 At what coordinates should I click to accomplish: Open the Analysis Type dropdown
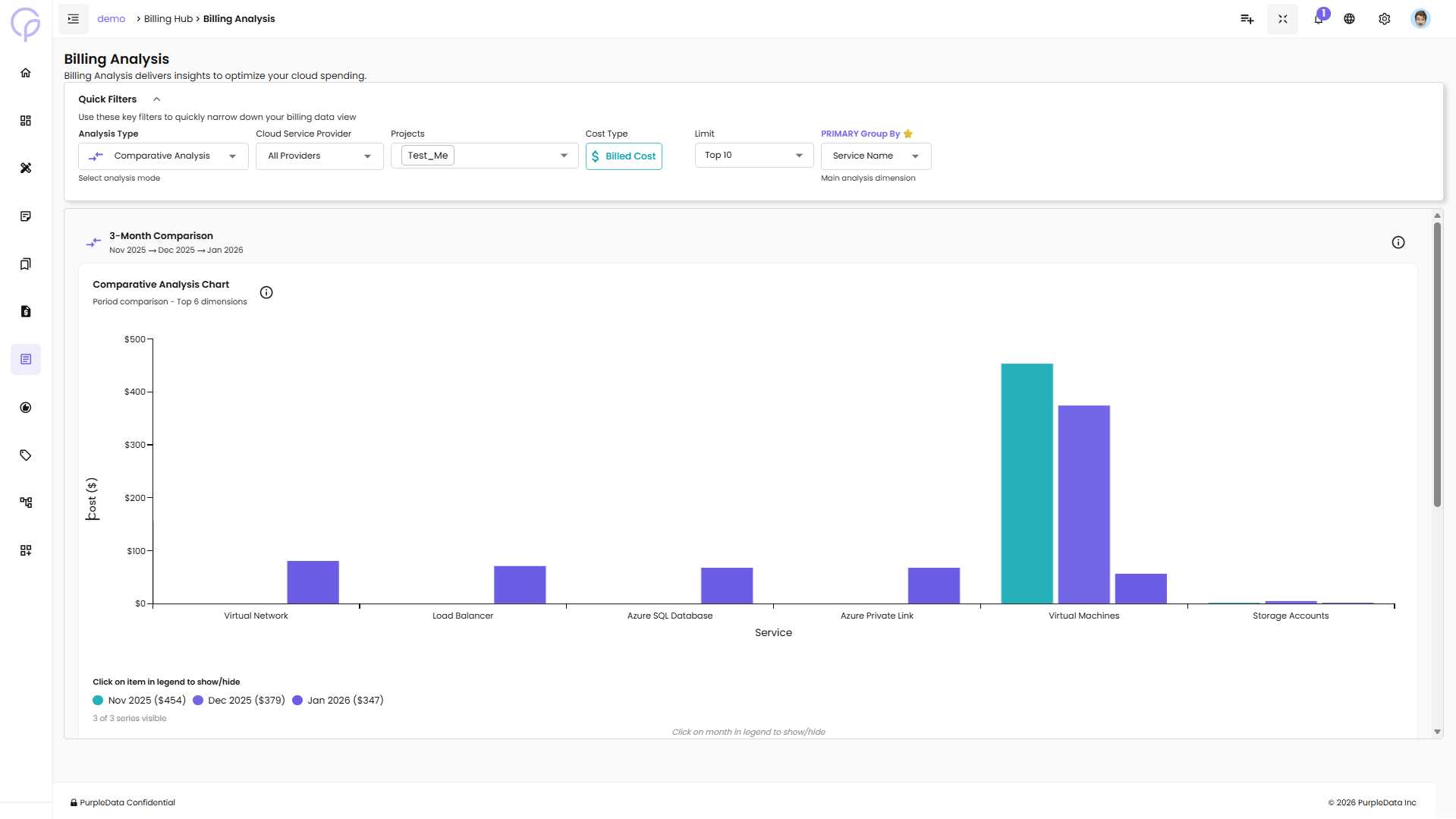pos(163,156)
